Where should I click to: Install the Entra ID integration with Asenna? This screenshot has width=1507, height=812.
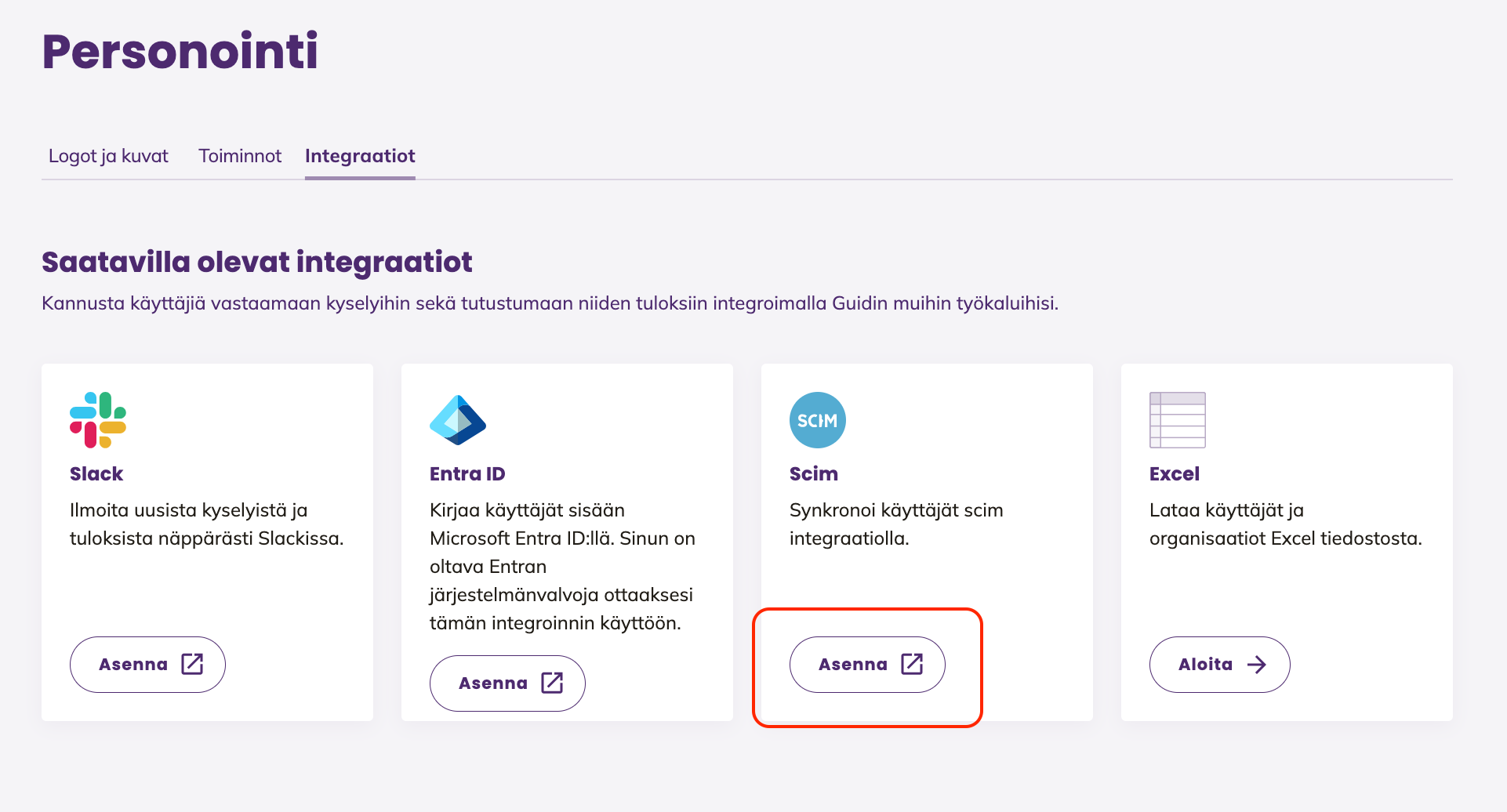click(507, 683)
